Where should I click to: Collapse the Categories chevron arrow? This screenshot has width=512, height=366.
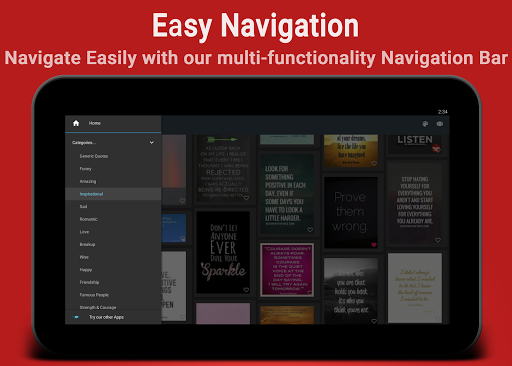[x=152, y=142]
